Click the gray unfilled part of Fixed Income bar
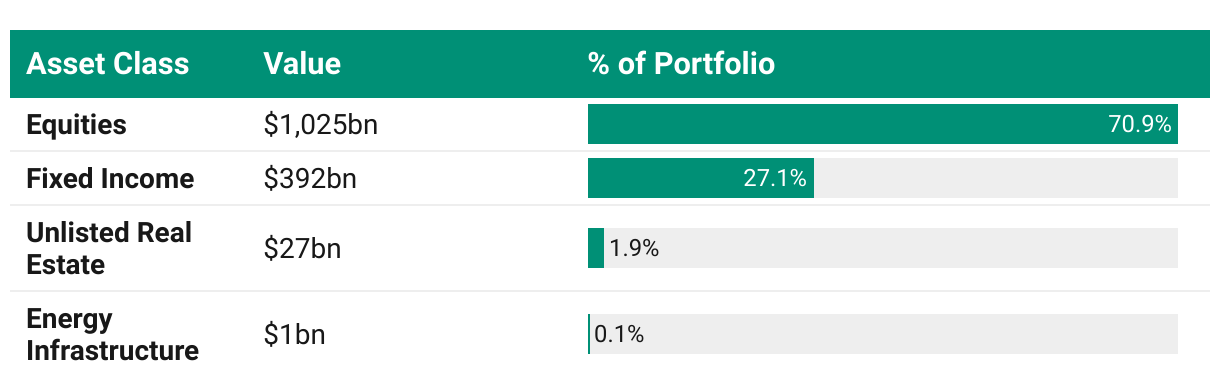The image size is (1220, 386). coord(996,178)
